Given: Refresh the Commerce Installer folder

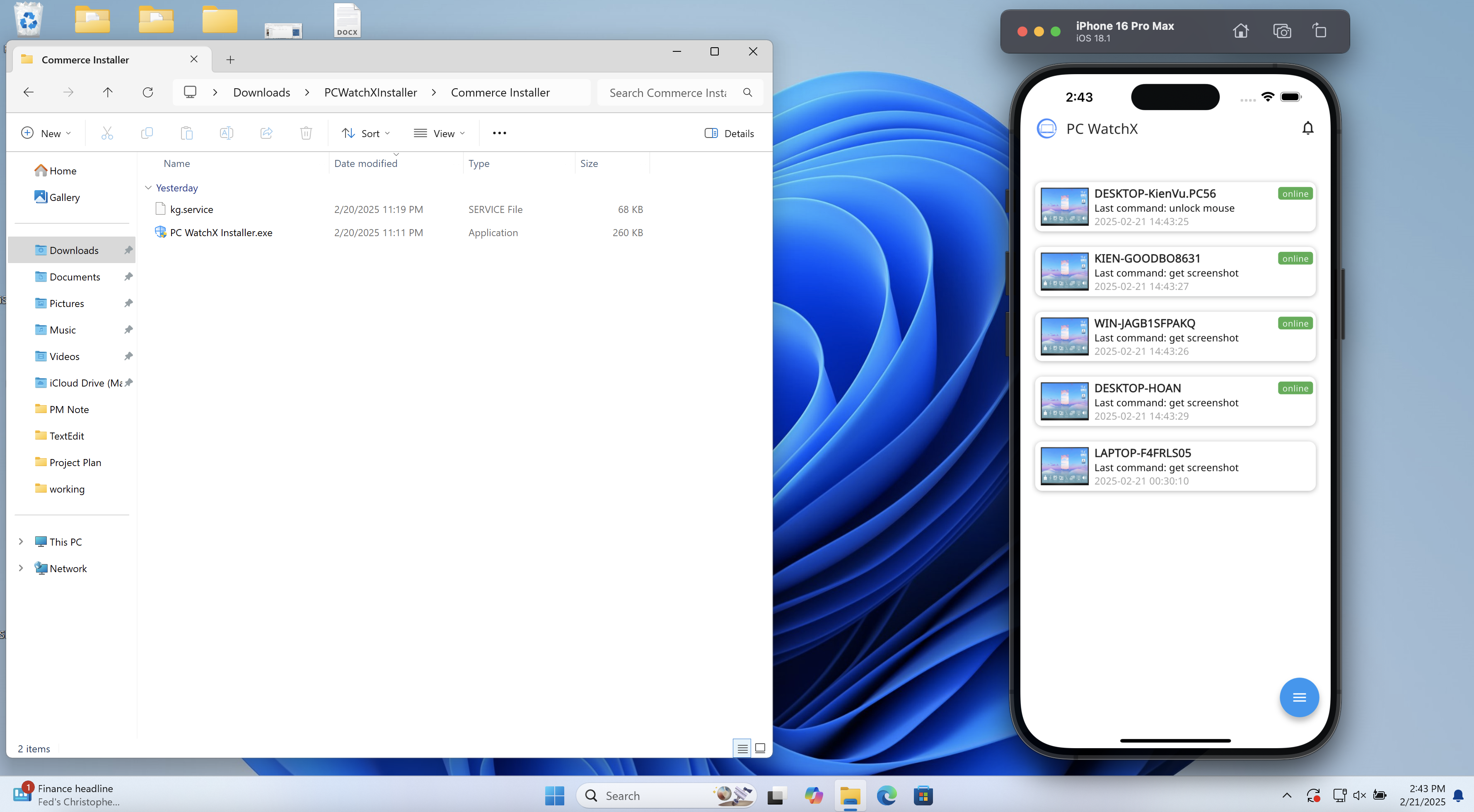Looking at the screenshot, I should [x=147, y=92].
